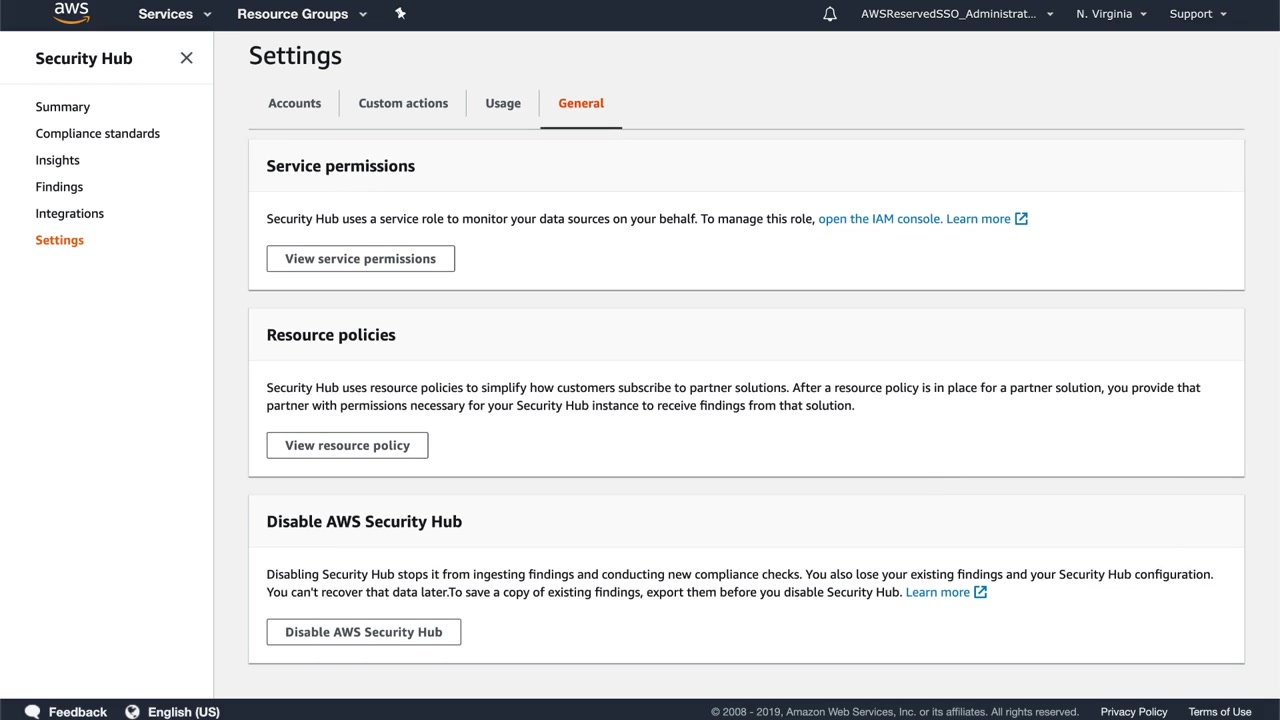Click the AWS logo icon
This screenshot has width=1280, height=720.
click(x=71, y=13)
